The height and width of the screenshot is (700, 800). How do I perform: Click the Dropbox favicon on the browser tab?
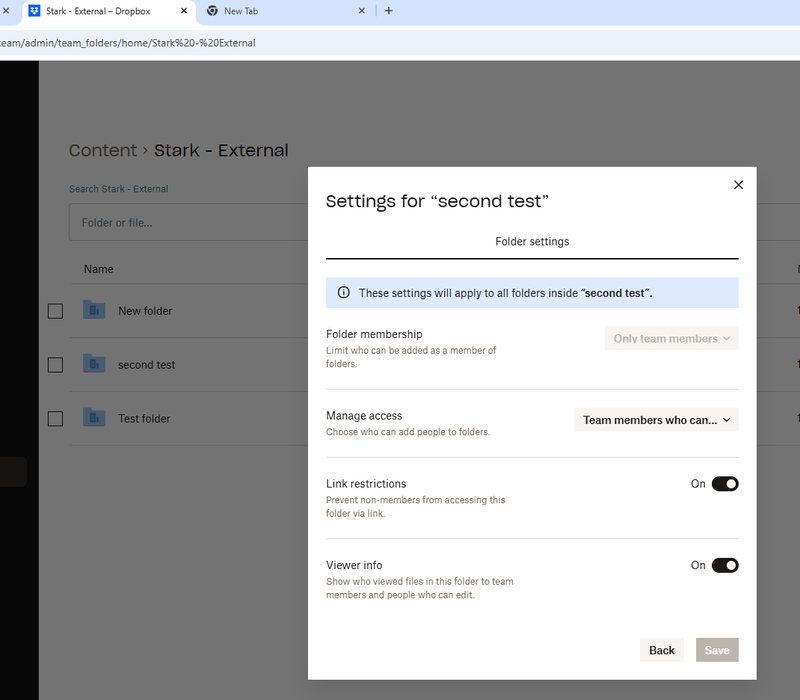34,11
